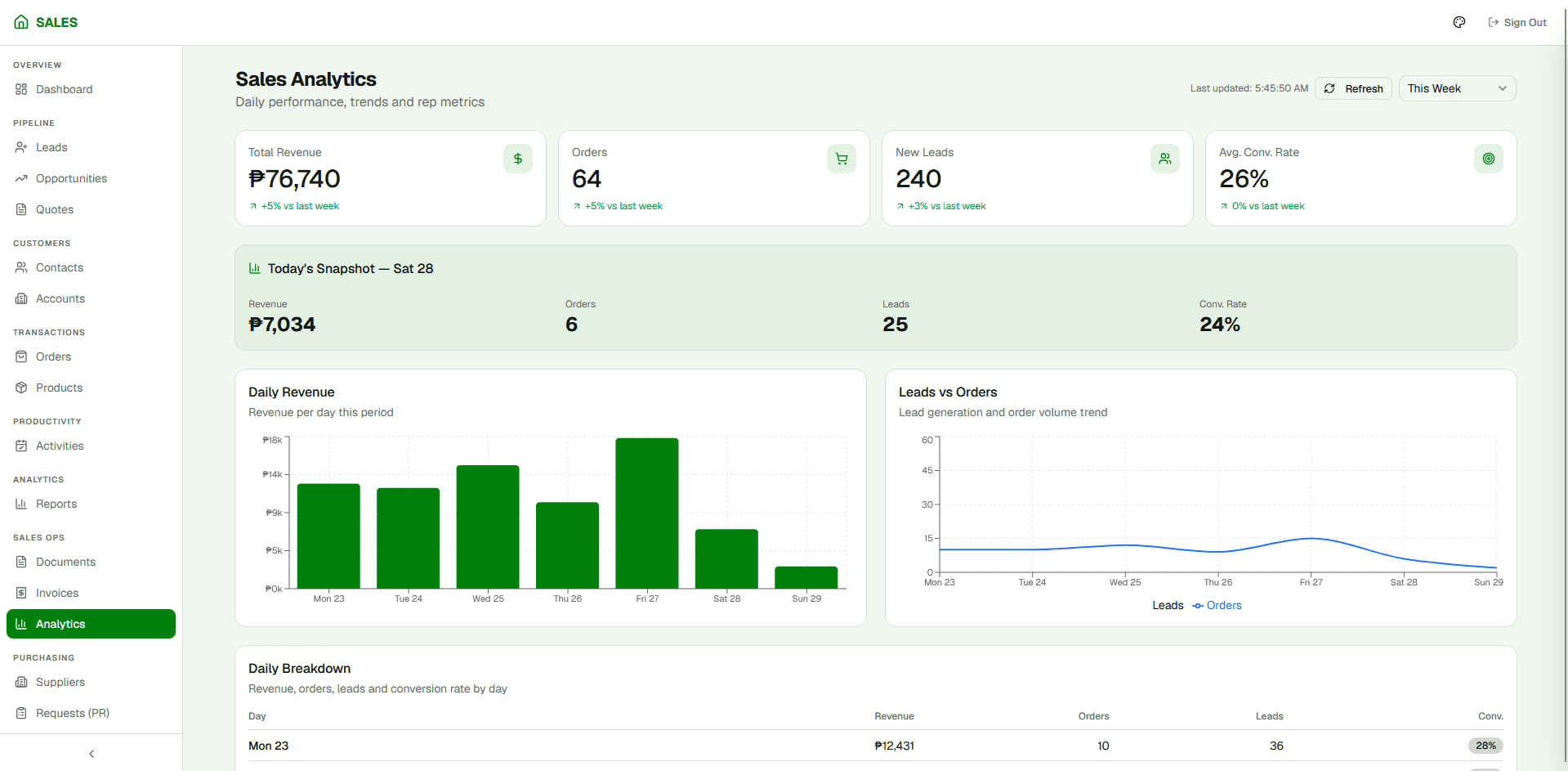Viewport: 1568px width, 771px height.
Task: Click the Invoices receipt icon
Action: [x=21, y=593]
